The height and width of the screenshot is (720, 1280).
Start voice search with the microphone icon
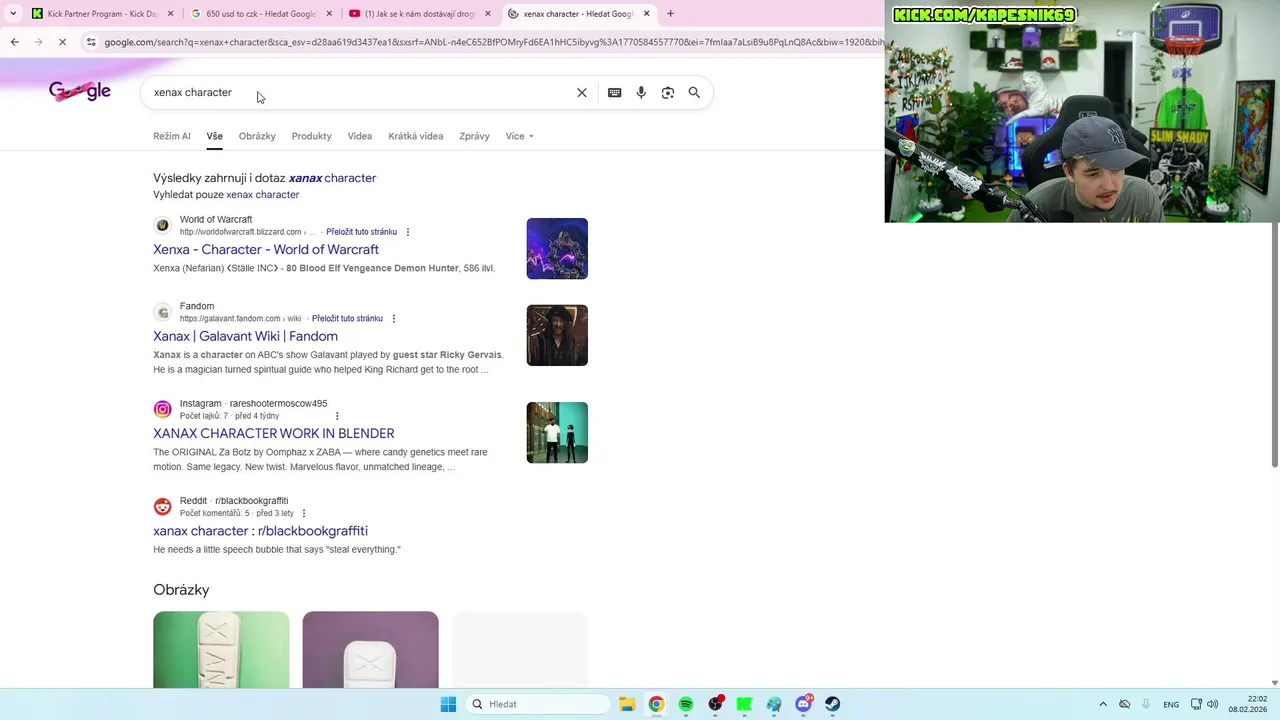(x=641, y=92)
